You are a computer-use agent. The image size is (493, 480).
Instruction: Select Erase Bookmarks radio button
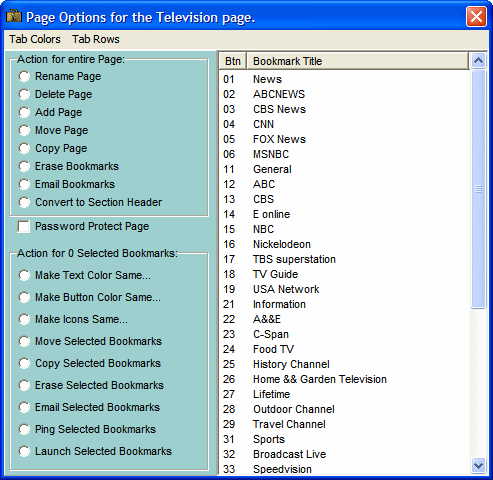[x=24, y=166]
